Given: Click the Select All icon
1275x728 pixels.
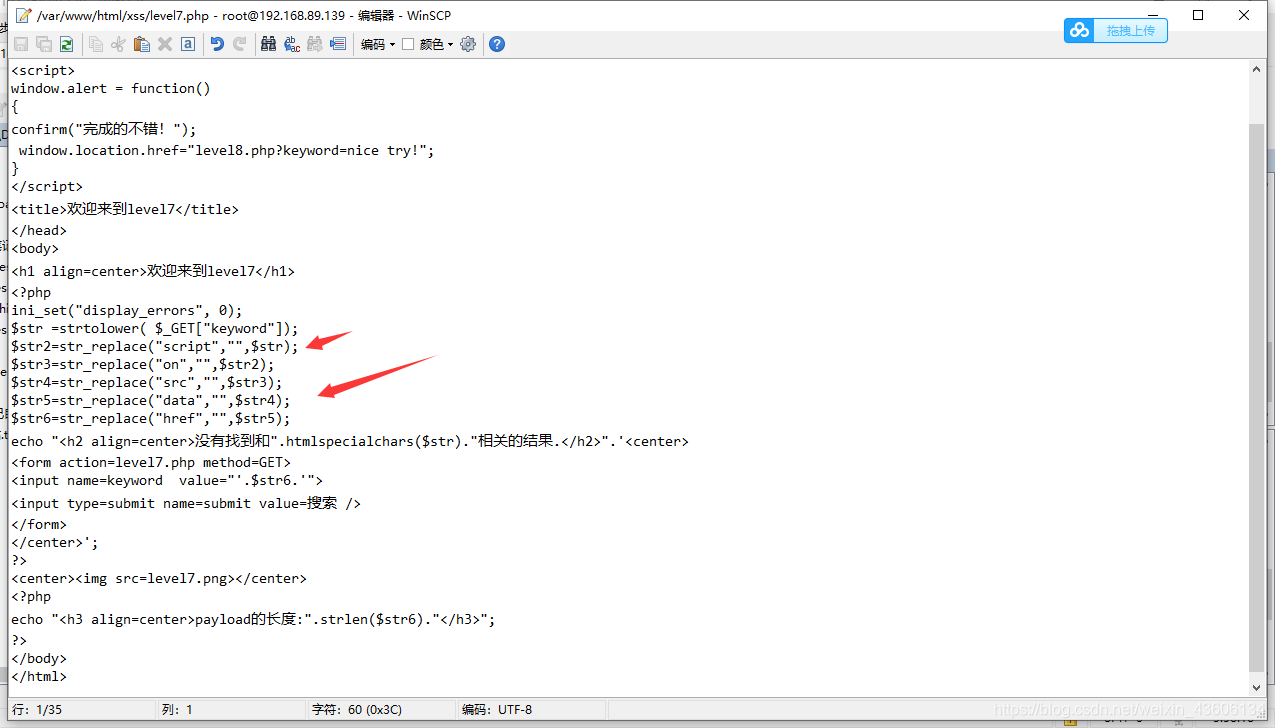Looking at the screenshot, I should pos(188,44).
